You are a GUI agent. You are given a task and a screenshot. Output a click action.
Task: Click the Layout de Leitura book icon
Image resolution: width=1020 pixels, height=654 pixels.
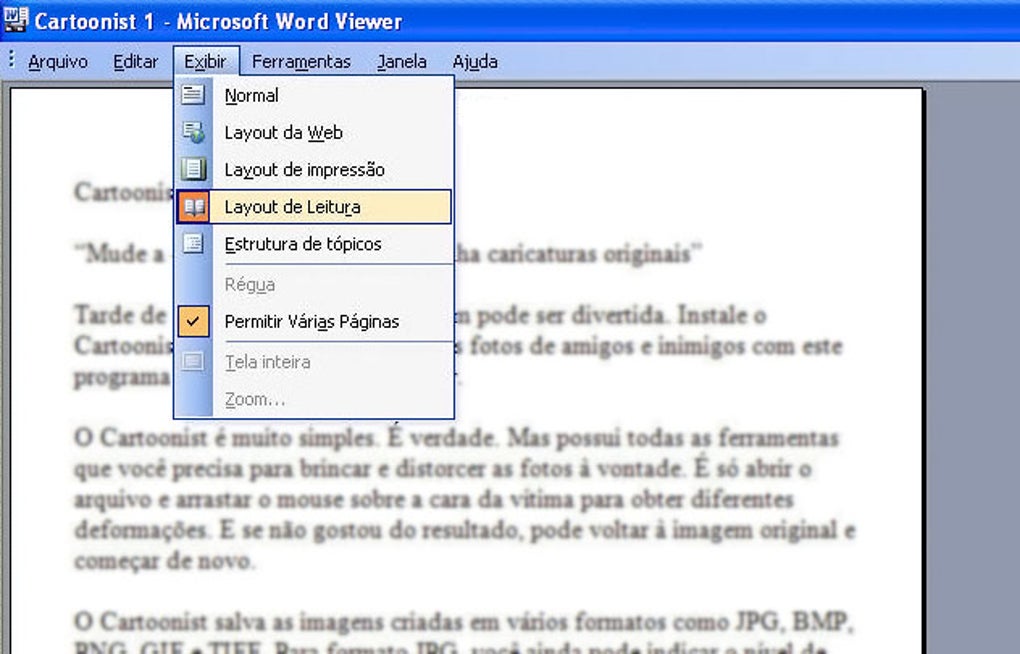[193, 207]
